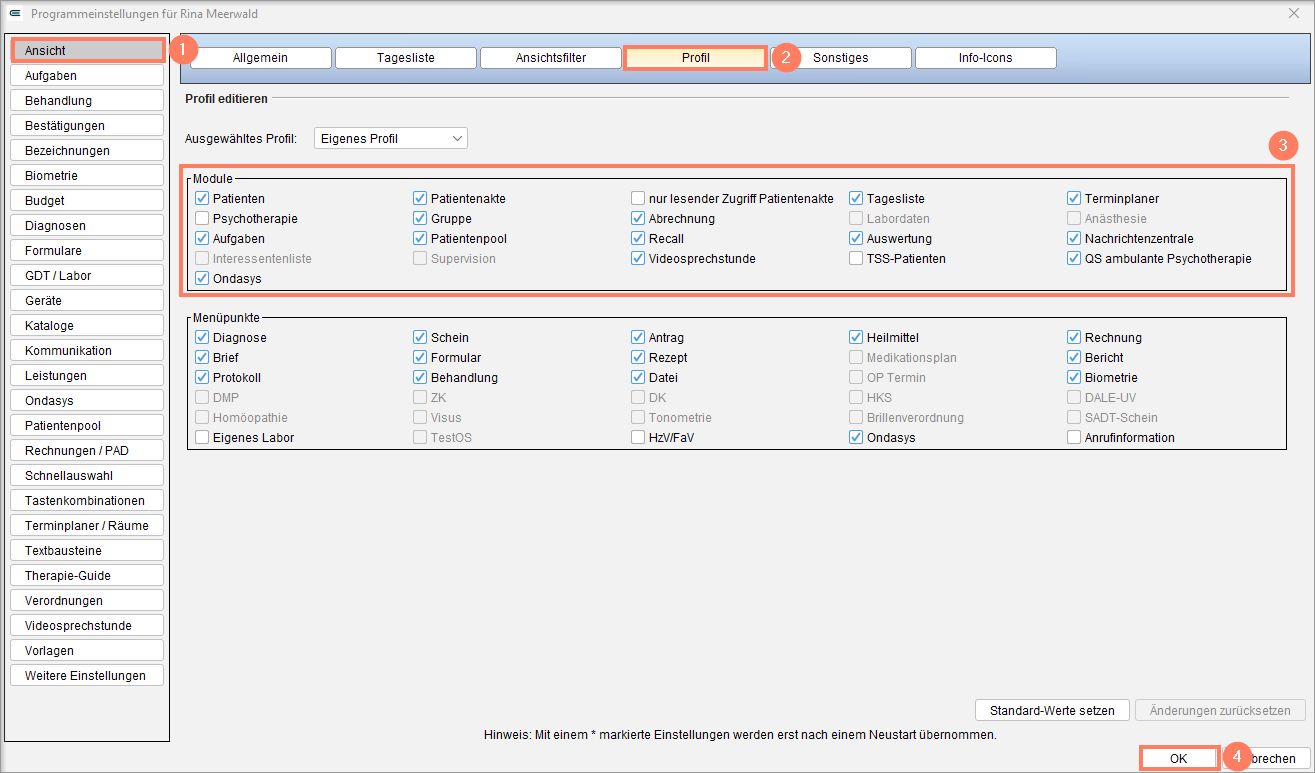Uncheck the Videosprechstunde module checkbox
Image resolution: width=1315 pixels, height=773 pixels.
coord(638,259)
